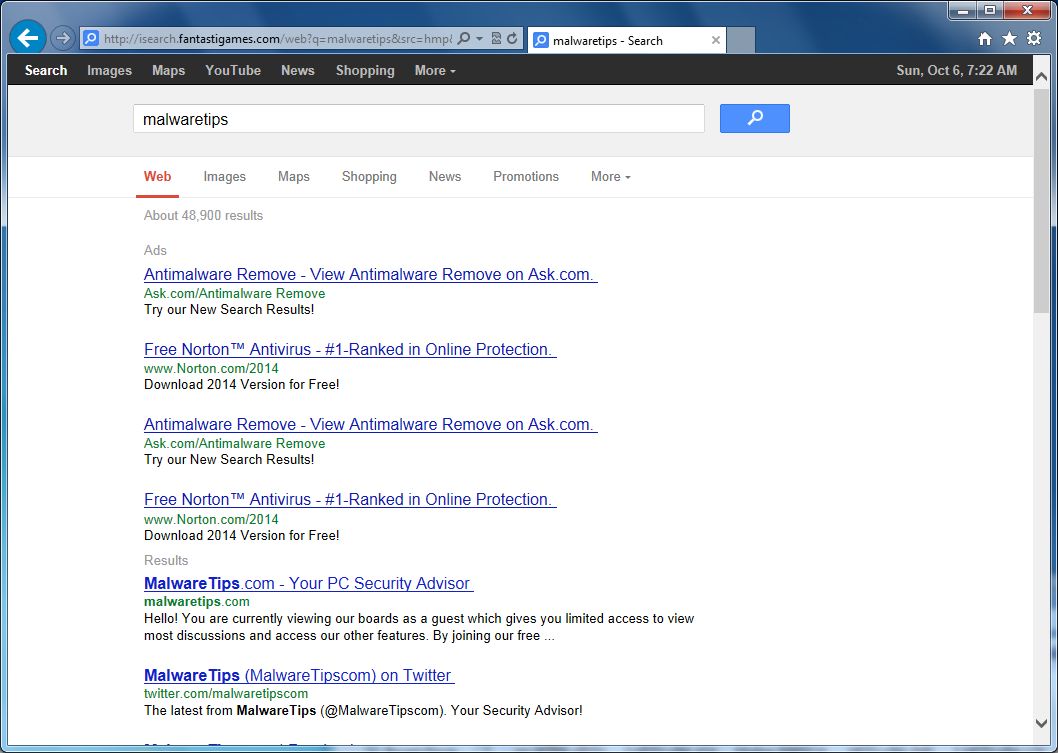Open MalwareTips on Twitter result link
The width and height of the screenshot is (1058, 753).
point(299,675)
